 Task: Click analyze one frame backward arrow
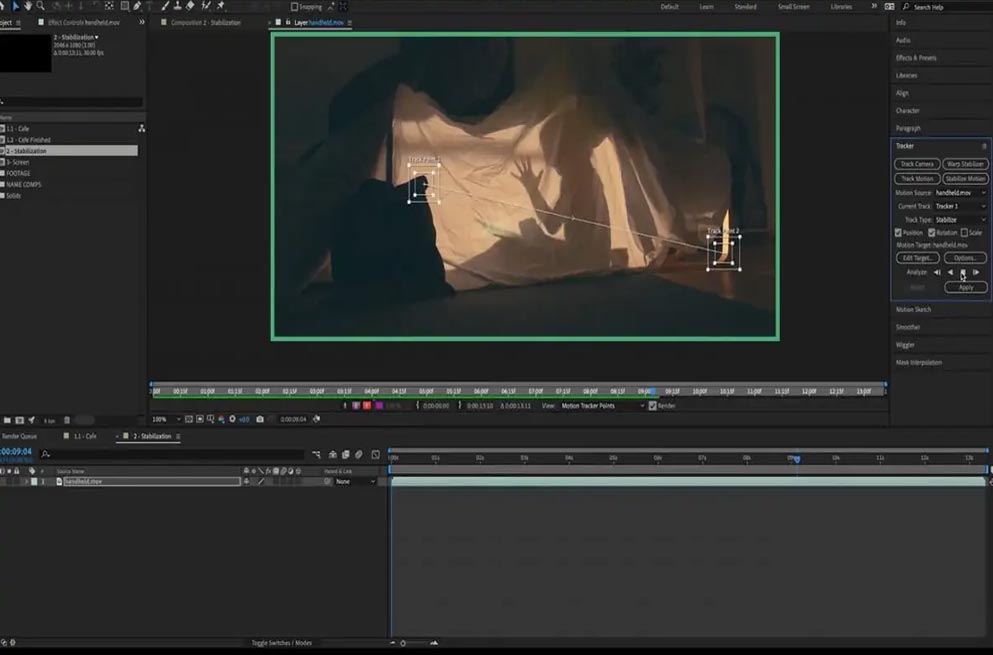(x=937, y=272)
